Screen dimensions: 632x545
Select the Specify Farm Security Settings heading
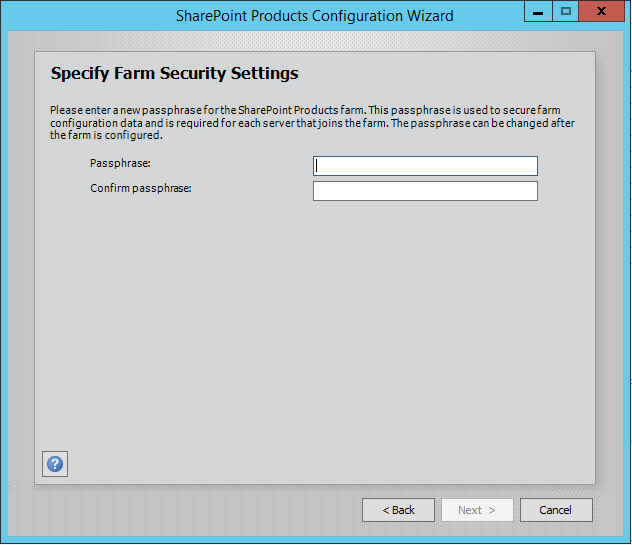coord(174,74)
